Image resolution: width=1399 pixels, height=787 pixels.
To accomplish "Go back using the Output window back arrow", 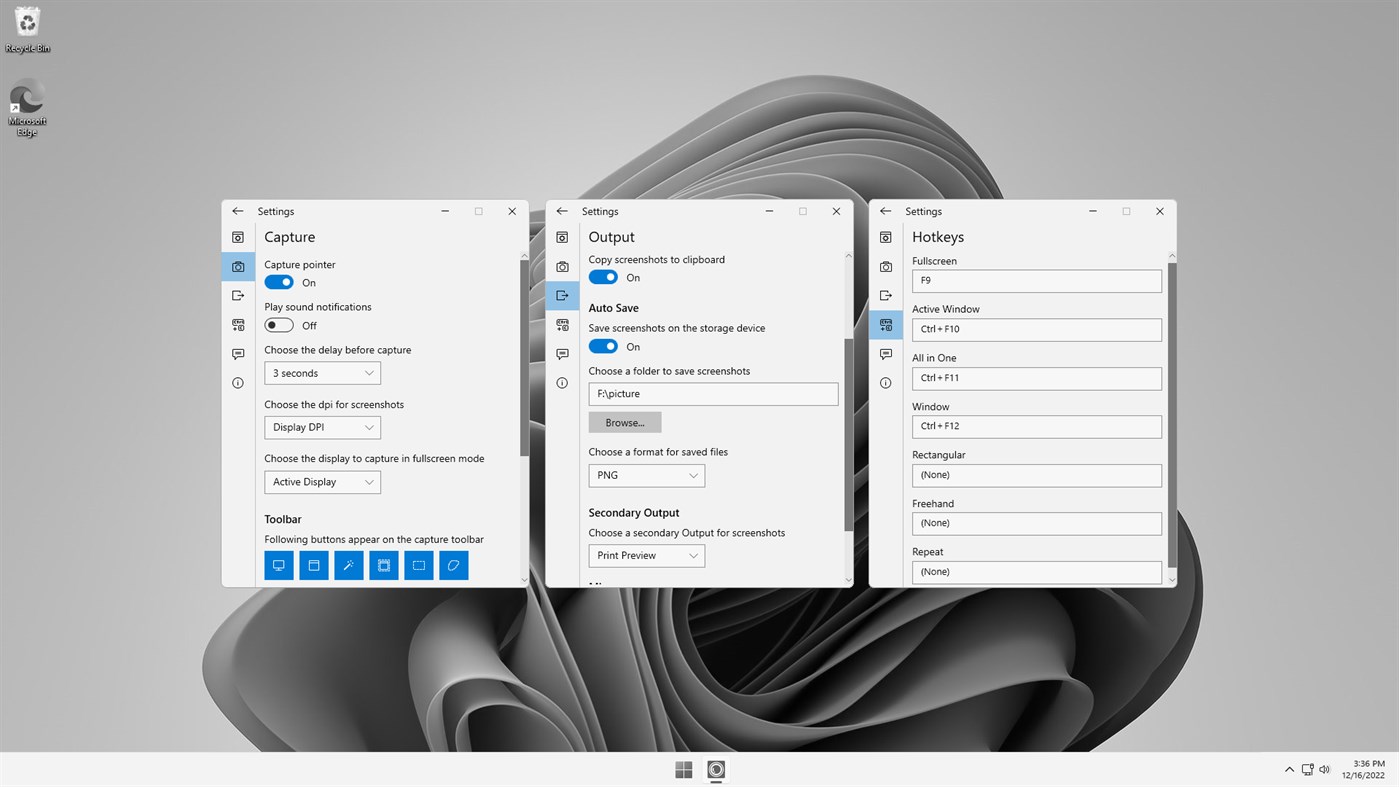I will click(x=561, y=211).
